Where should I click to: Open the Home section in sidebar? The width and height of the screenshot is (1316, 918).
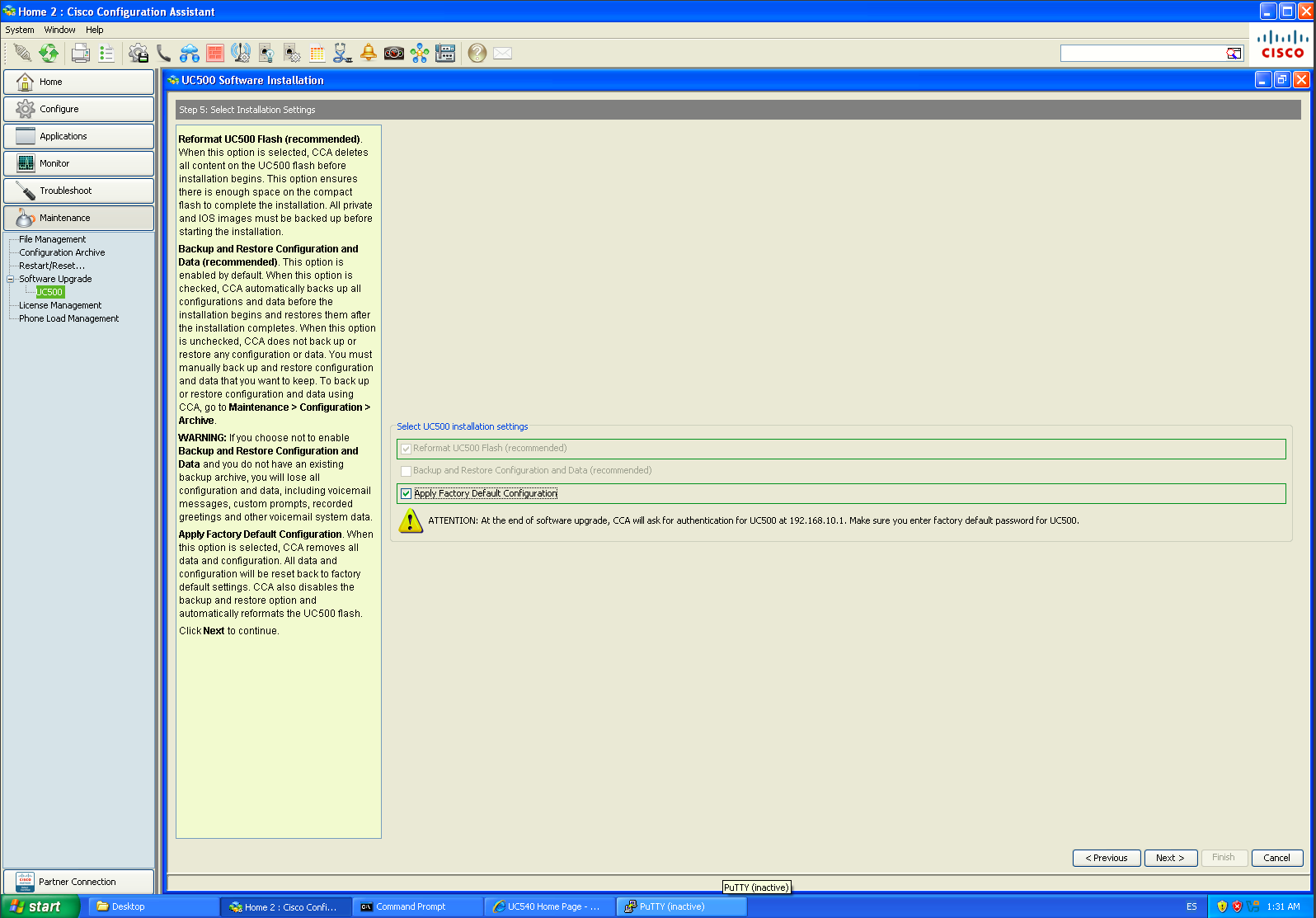click(78, 82)
